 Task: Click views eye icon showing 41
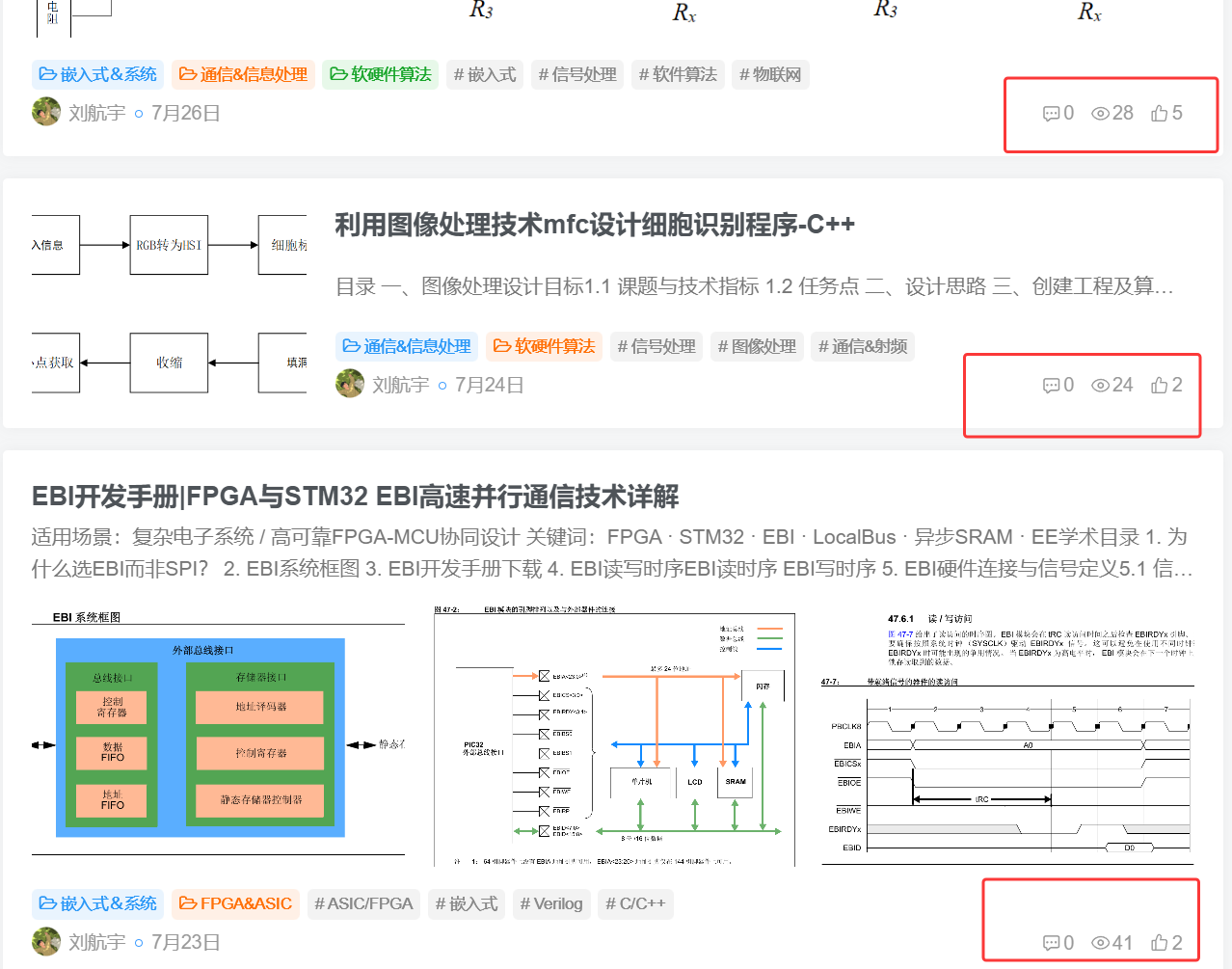(1100, 943)
